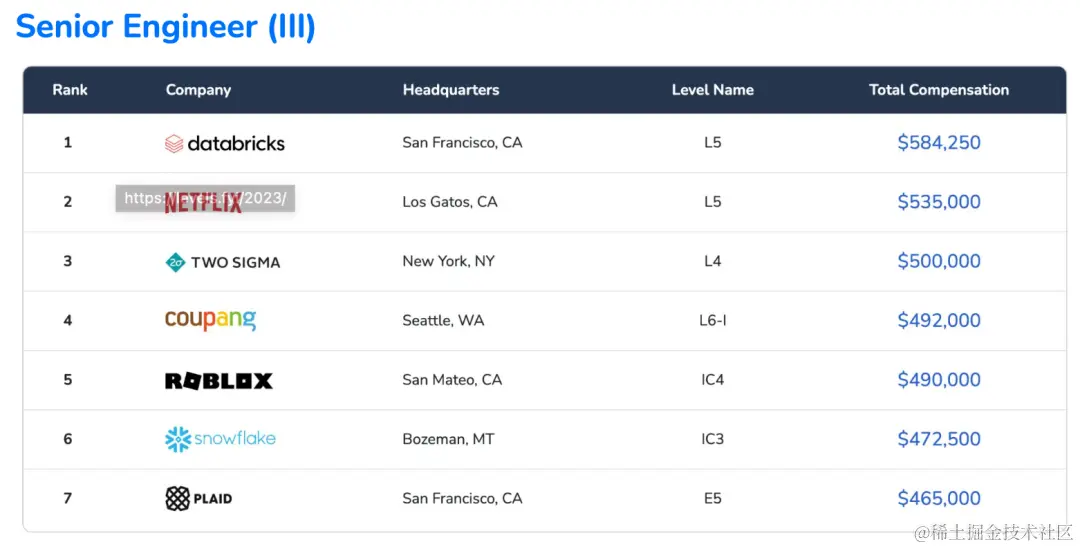Click the $472,500 Snowflake compensation value

click(939, 439)
